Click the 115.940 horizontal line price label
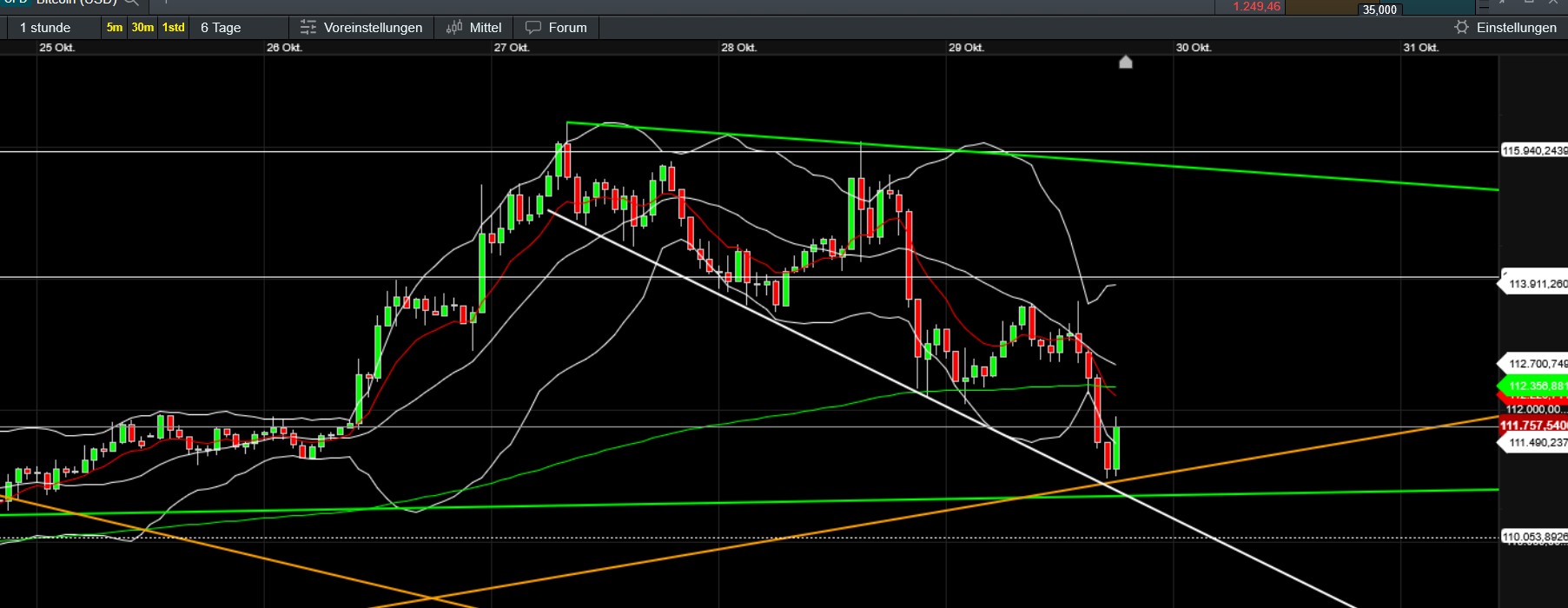The image size is (1568, 608). pos(1534,151)
